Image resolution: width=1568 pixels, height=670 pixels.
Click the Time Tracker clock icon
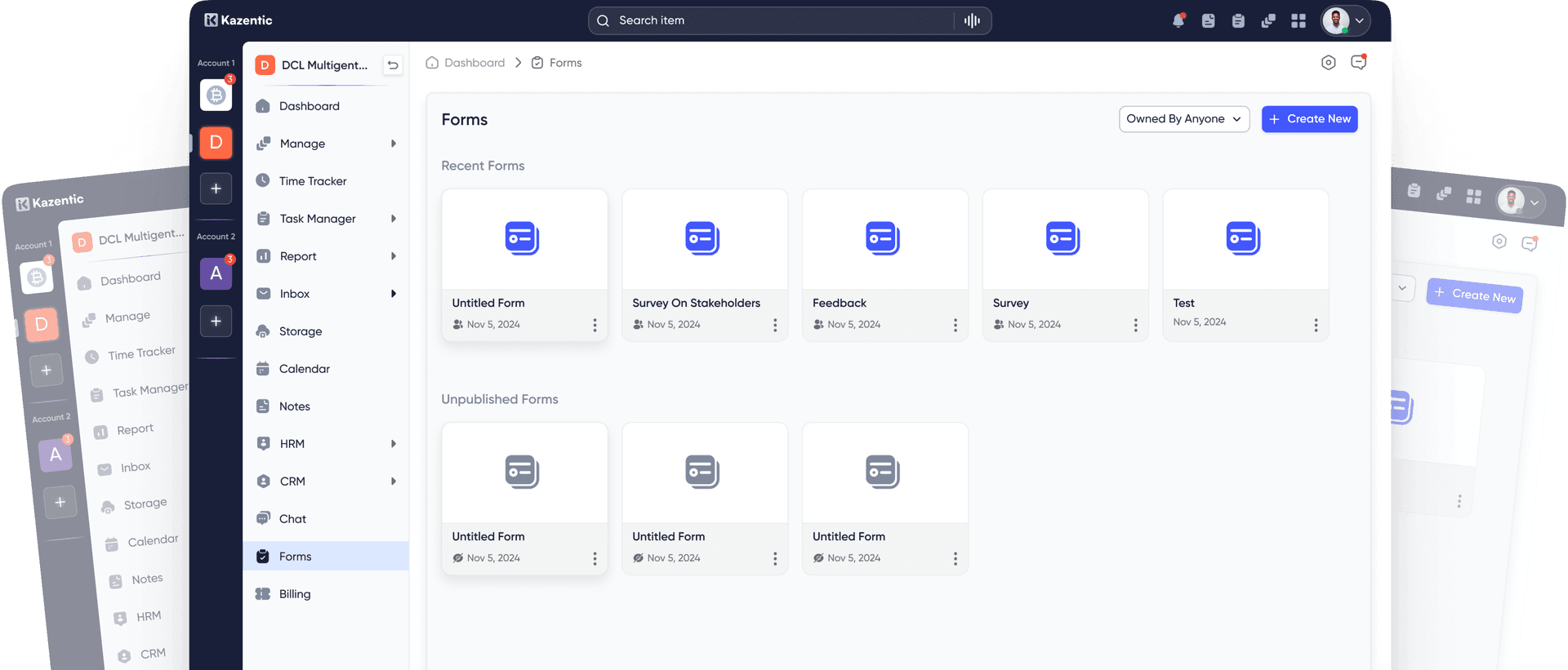coord(263,180)
